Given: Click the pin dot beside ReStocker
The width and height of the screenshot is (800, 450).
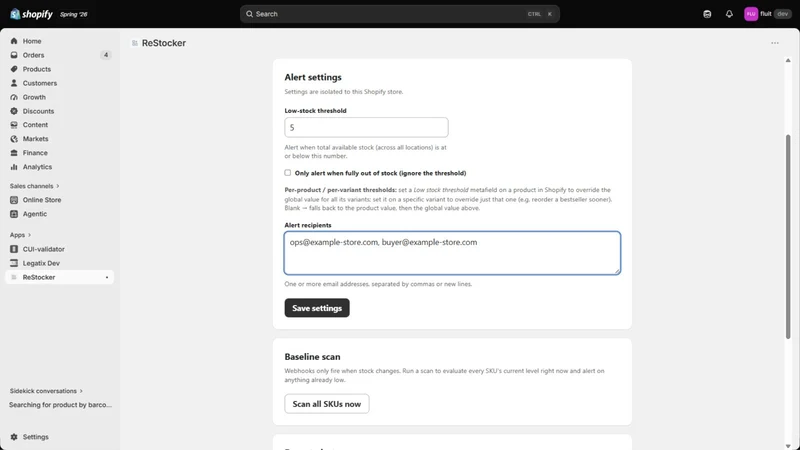Looking at the screenshot, I should point(107,278).
